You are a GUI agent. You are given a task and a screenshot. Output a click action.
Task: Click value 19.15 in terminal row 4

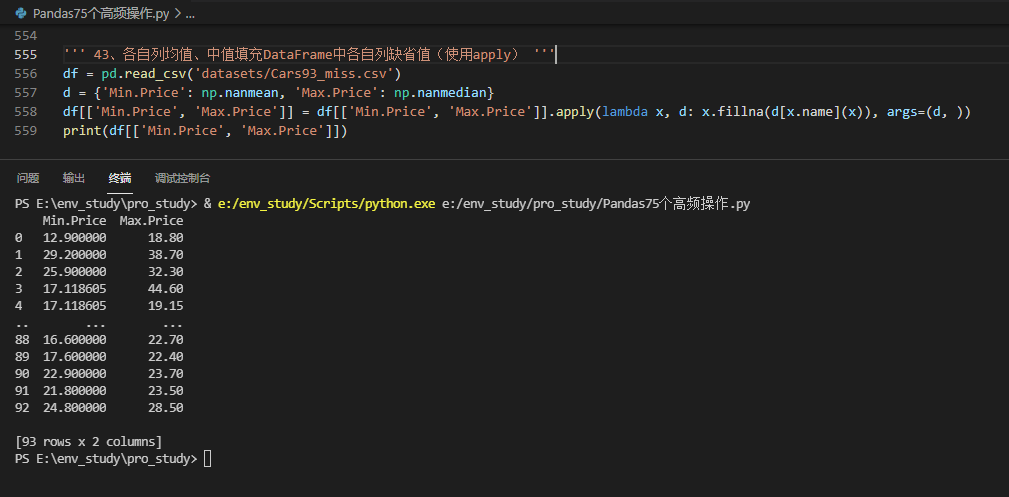pyautogui.click(x=165, y=306)
